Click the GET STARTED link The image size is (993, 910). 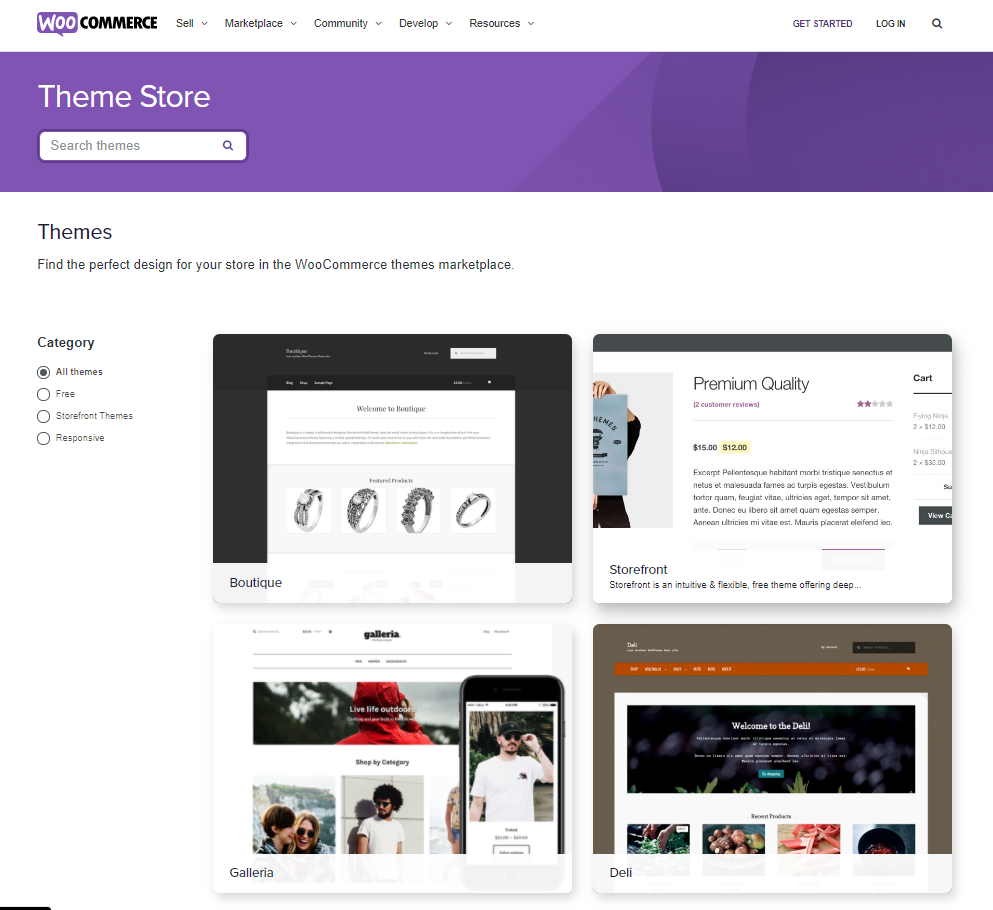click(x=822, y=23)
